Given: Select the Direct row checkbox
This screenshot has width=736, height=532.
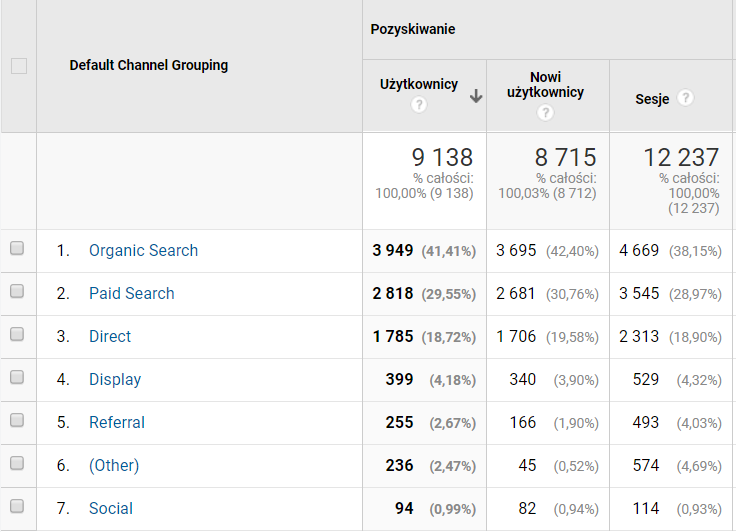Looking at the screenshot, I should [17, 335].
